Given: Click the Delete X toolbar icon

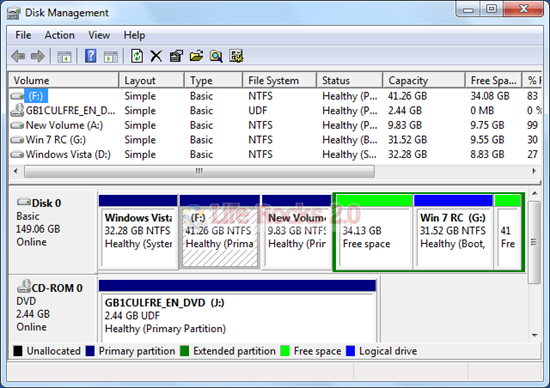Looking at the screenshot, I should [156, 56].
